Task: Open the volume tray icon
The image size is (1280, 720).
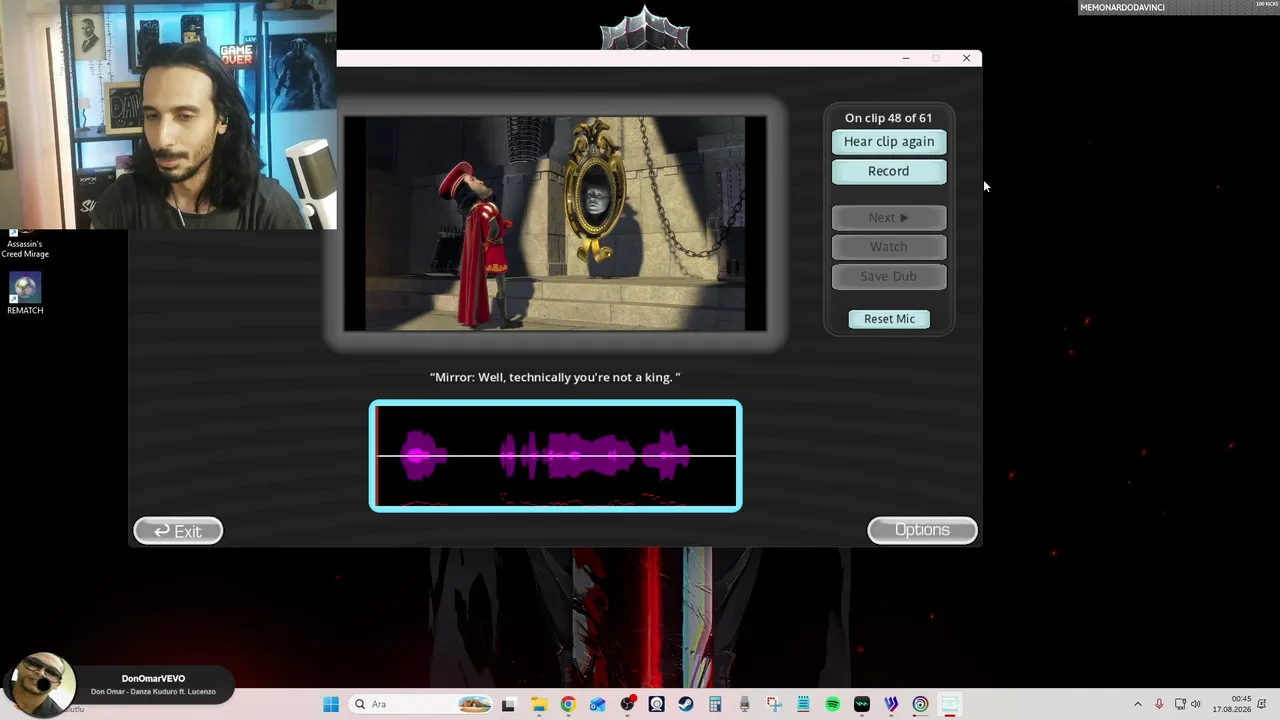Action: (1196, 704)
